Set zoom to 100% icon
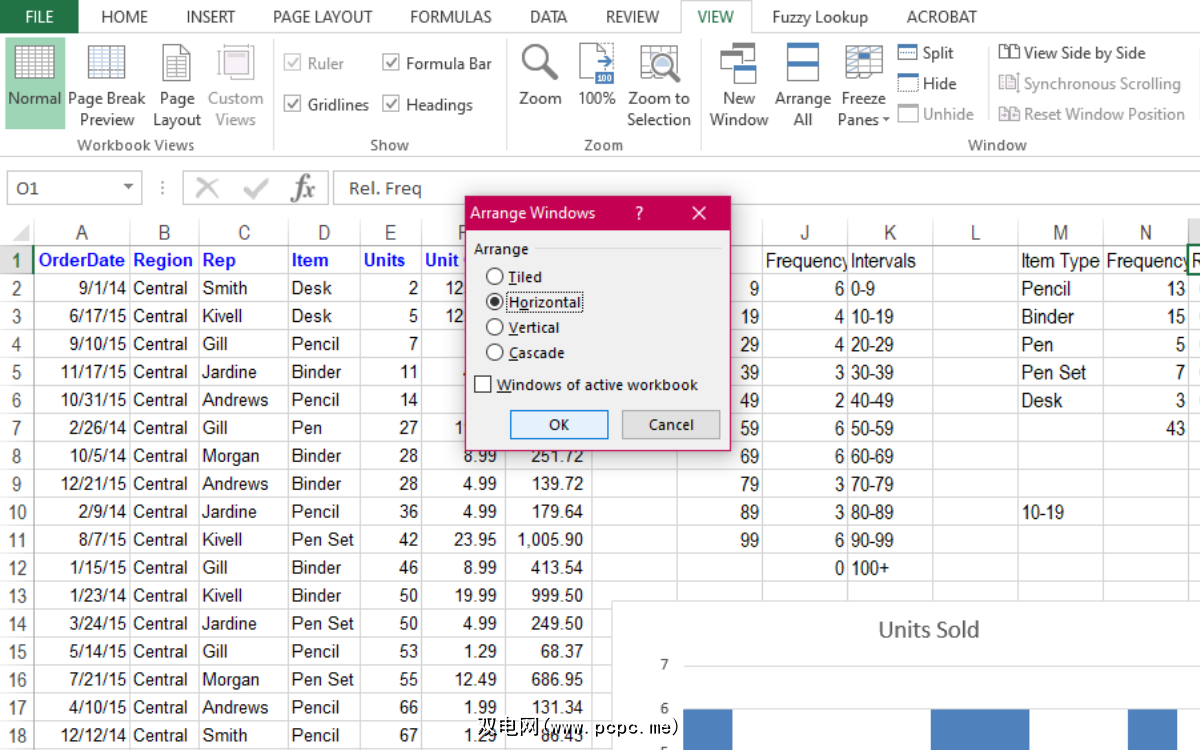Viewport: 1200px width, 750px height. [x=597, y=63]
